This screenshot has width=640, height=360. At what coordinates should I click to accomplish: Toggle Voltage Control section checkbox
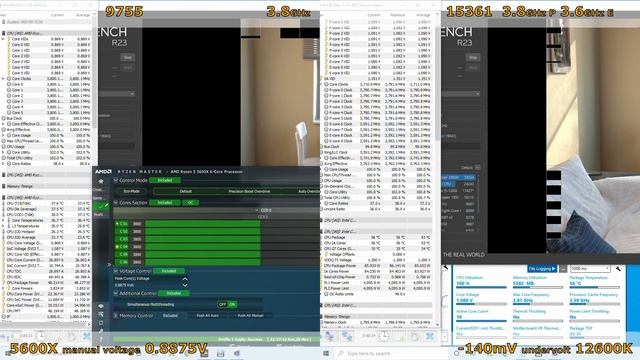point(116,271)
